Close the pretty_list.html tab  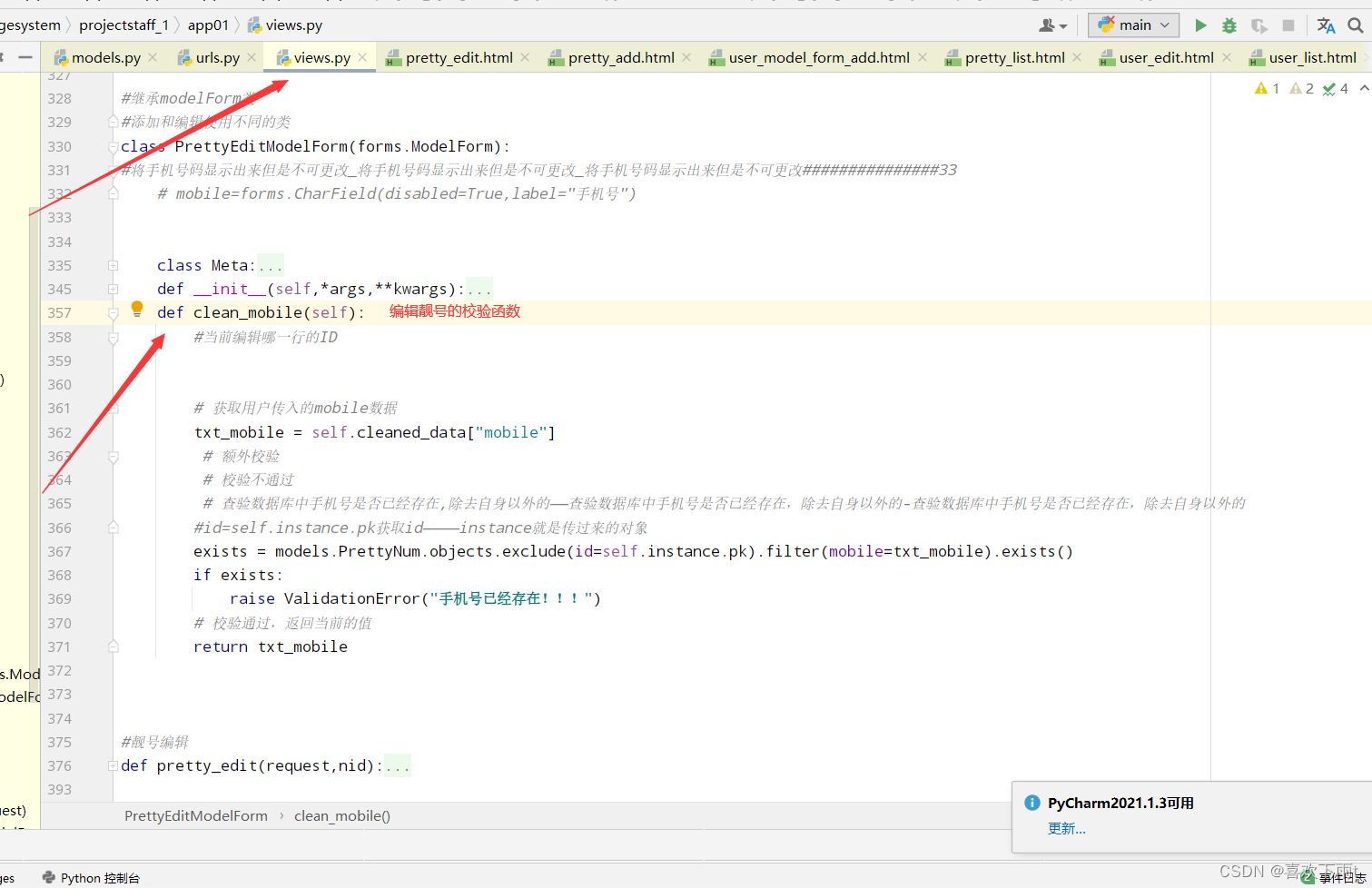[1077, 57]
